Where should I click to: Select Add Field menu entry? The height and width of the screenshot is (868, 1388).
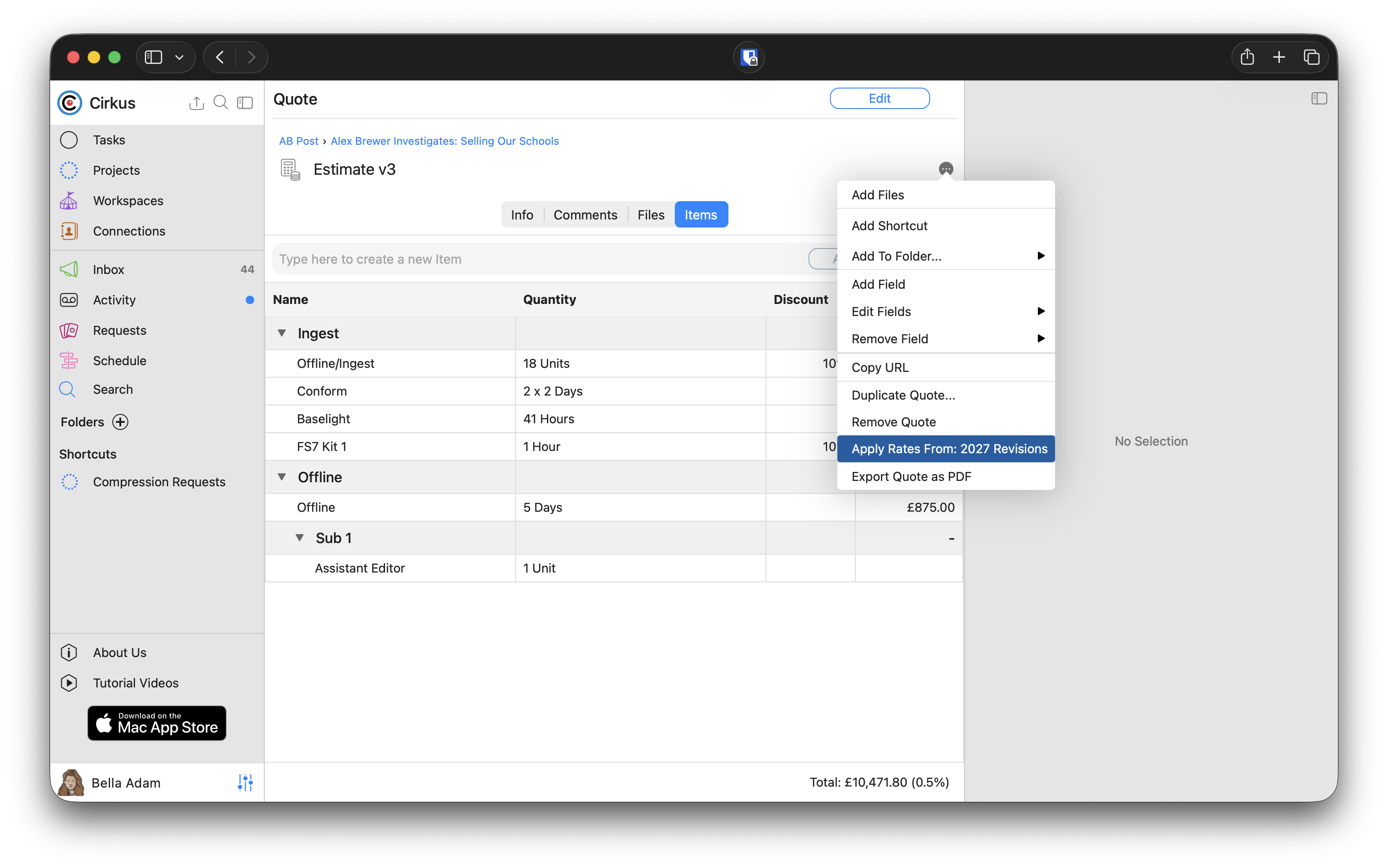coord(946,284)
